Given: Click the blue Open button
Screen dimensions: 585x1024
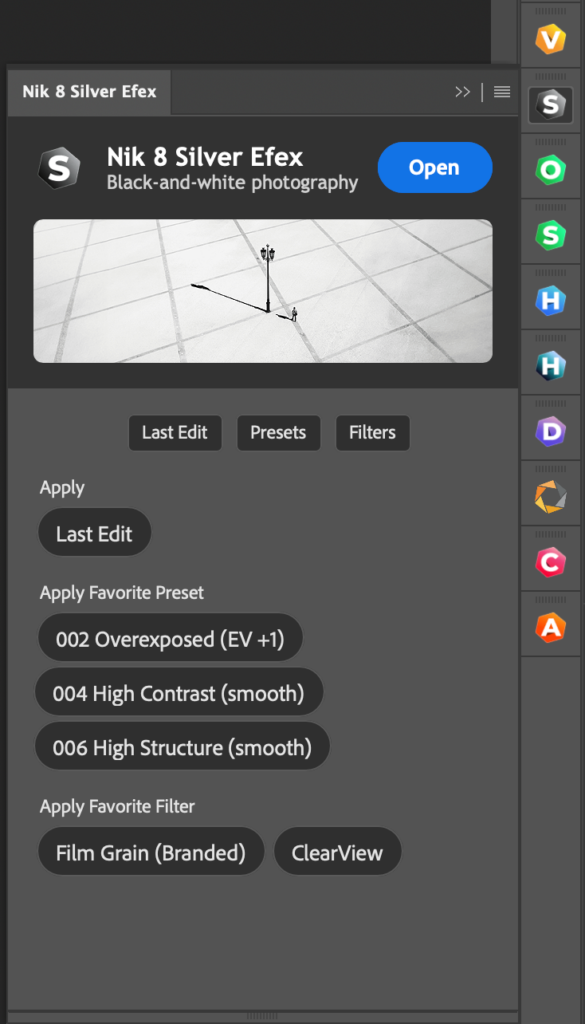Looking at the screenshot, I should (x=435, y=168).
